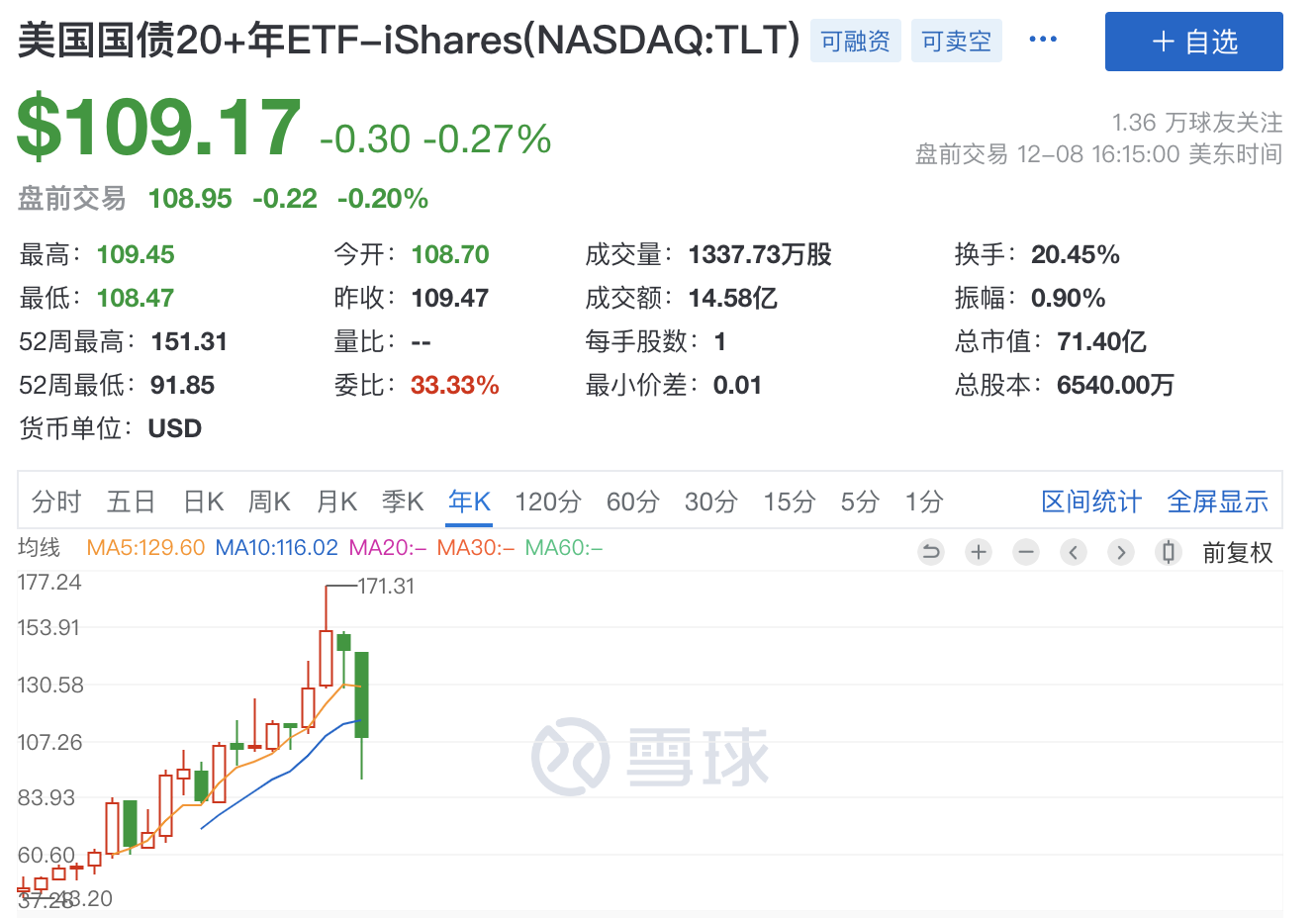Zoom in on the chart using the plus icon
The width and height of the screenshot is (1316, 918).
point(979,552)
